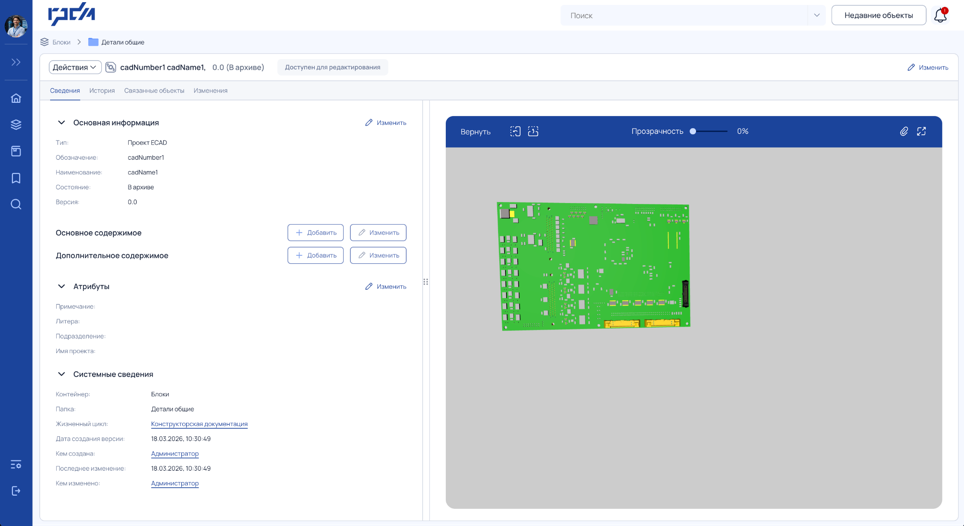Screen dimensions: 964x526
Task: Add Дополнительное содержимое with Добавить
Action: 315,256
